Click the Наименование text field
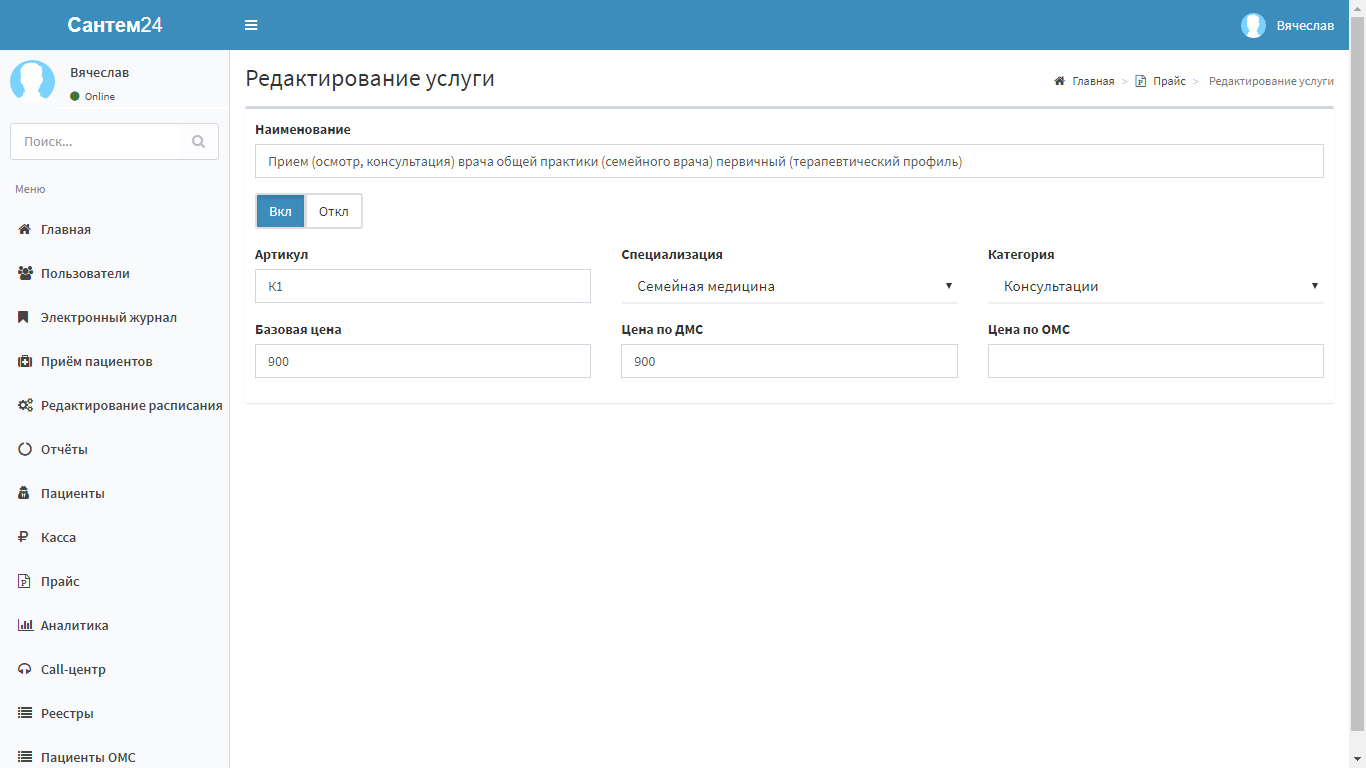This screenshot has width=1366, height=768. click(x=789, y=161)
